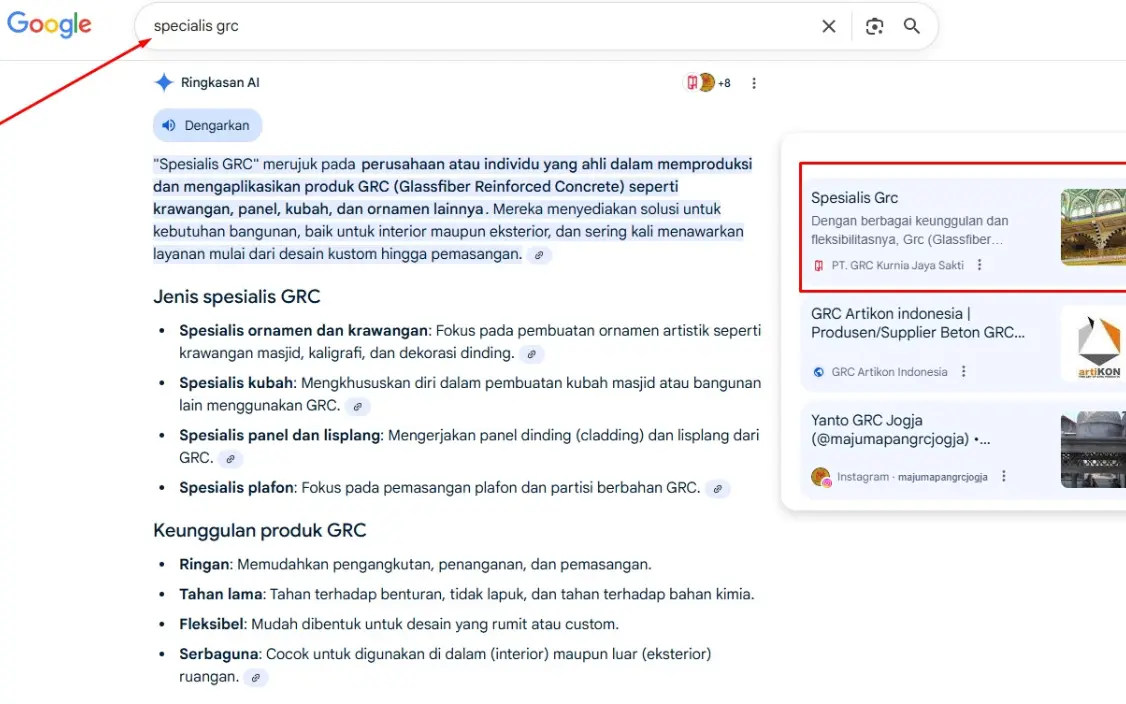Open options for PT. GRC Kurnia Jaya Sakti
Image resolution: width=1126 pixels, height=704 pixels.
[980, 266]
